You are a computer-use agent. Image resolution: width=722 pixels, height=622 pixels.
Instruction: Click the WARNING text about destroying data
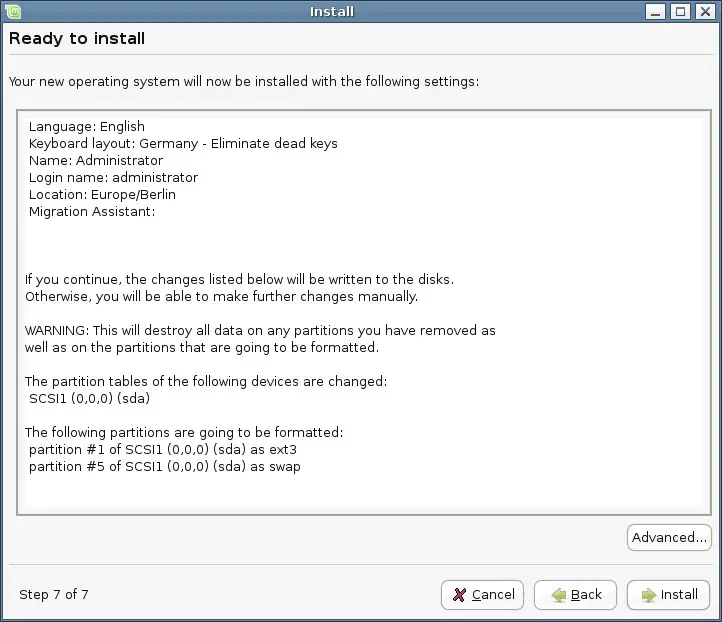[260, 339]
